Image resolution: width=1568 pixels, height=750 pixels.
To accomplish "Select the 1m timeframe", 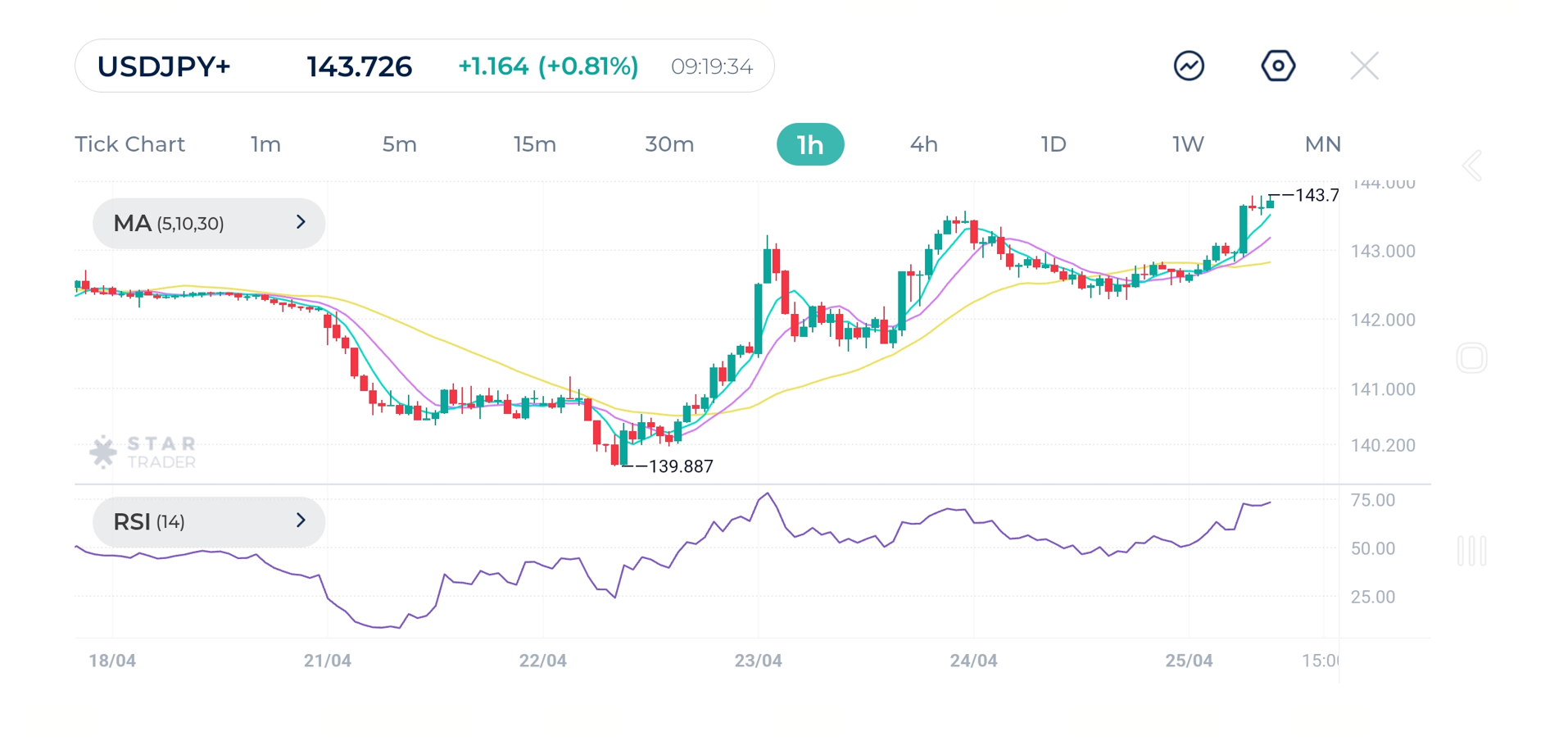I will pyautogui.click(x=265, y=144).
